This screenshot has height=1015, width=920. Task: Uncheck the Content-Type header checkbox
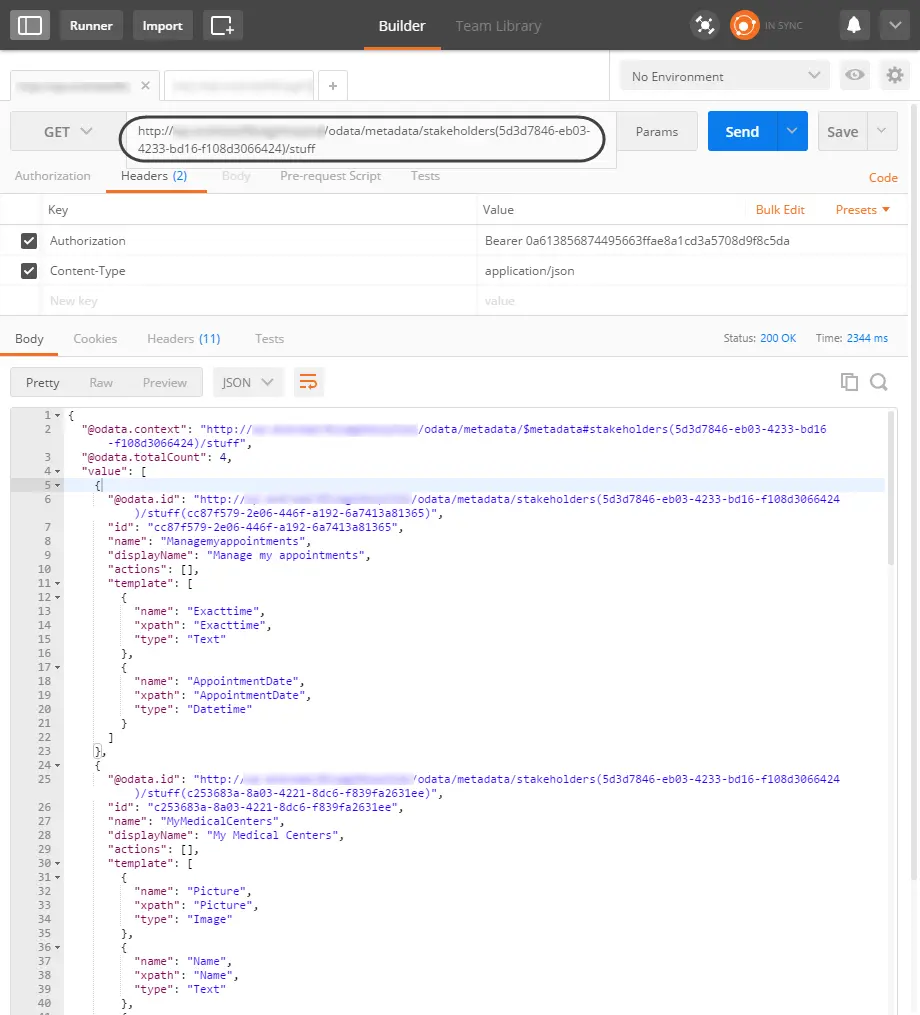click(x=29, y=271)
